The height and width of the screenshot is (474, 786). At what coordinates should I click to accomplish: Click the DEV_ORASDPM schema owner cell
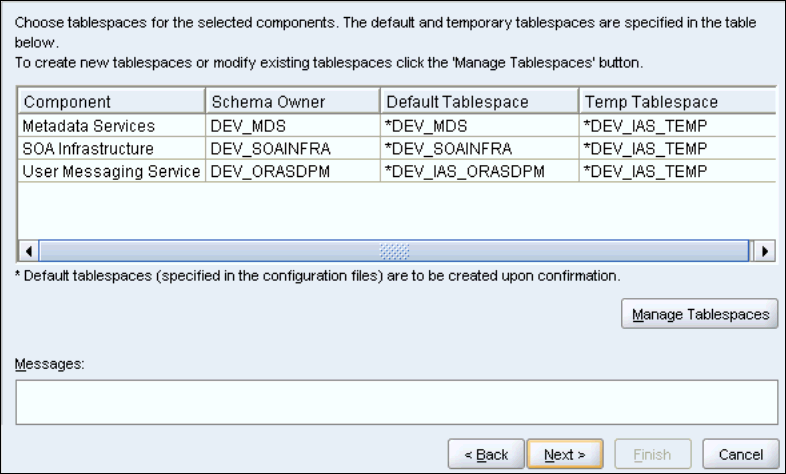(292, 171)
